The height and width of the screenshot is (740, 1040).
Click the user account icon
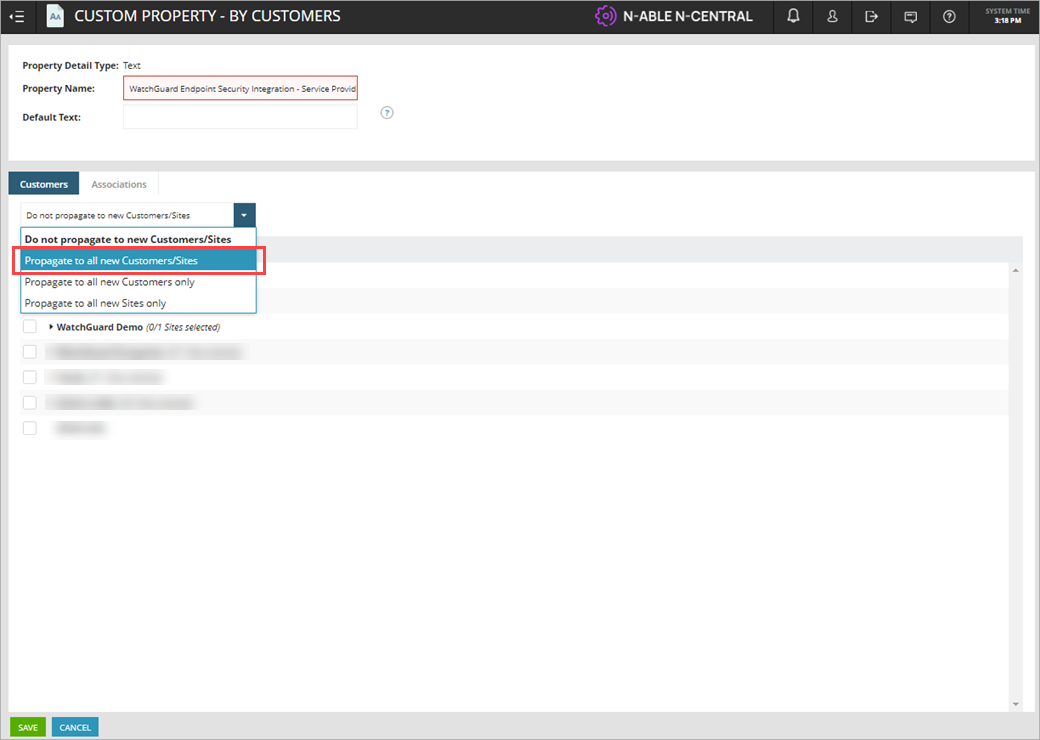pos(832,16)
